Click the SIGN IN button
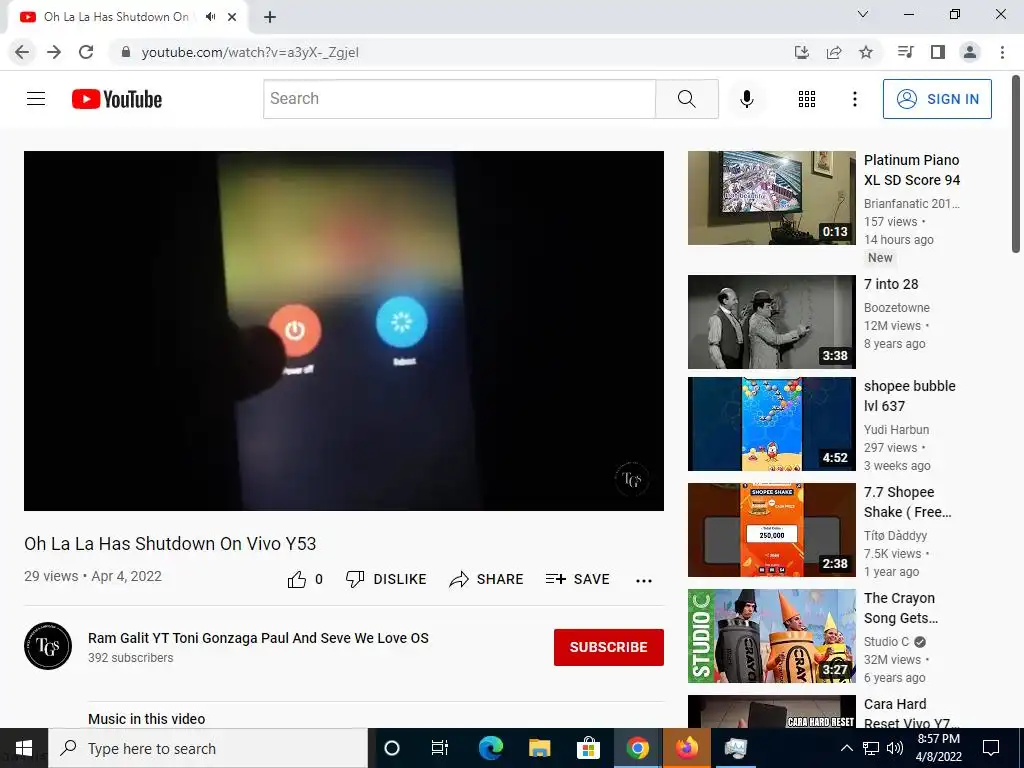The height and width of the screenshot is (768, 1024). 937,99
